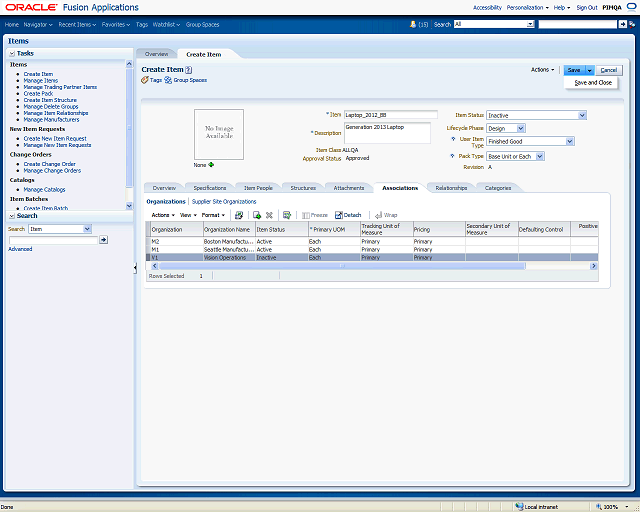
Task: Open the Manage Catalogs link
Action: 44,189
